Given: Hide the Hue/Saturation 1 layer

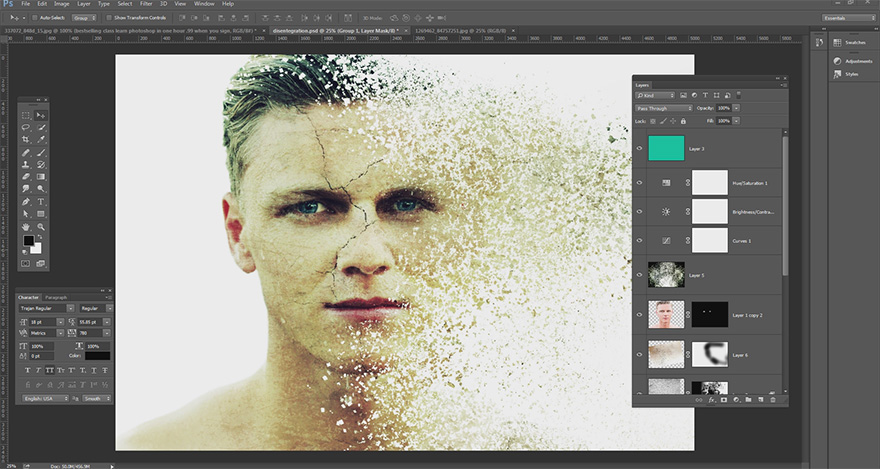Looking at the screenshot, I should 639,183.
